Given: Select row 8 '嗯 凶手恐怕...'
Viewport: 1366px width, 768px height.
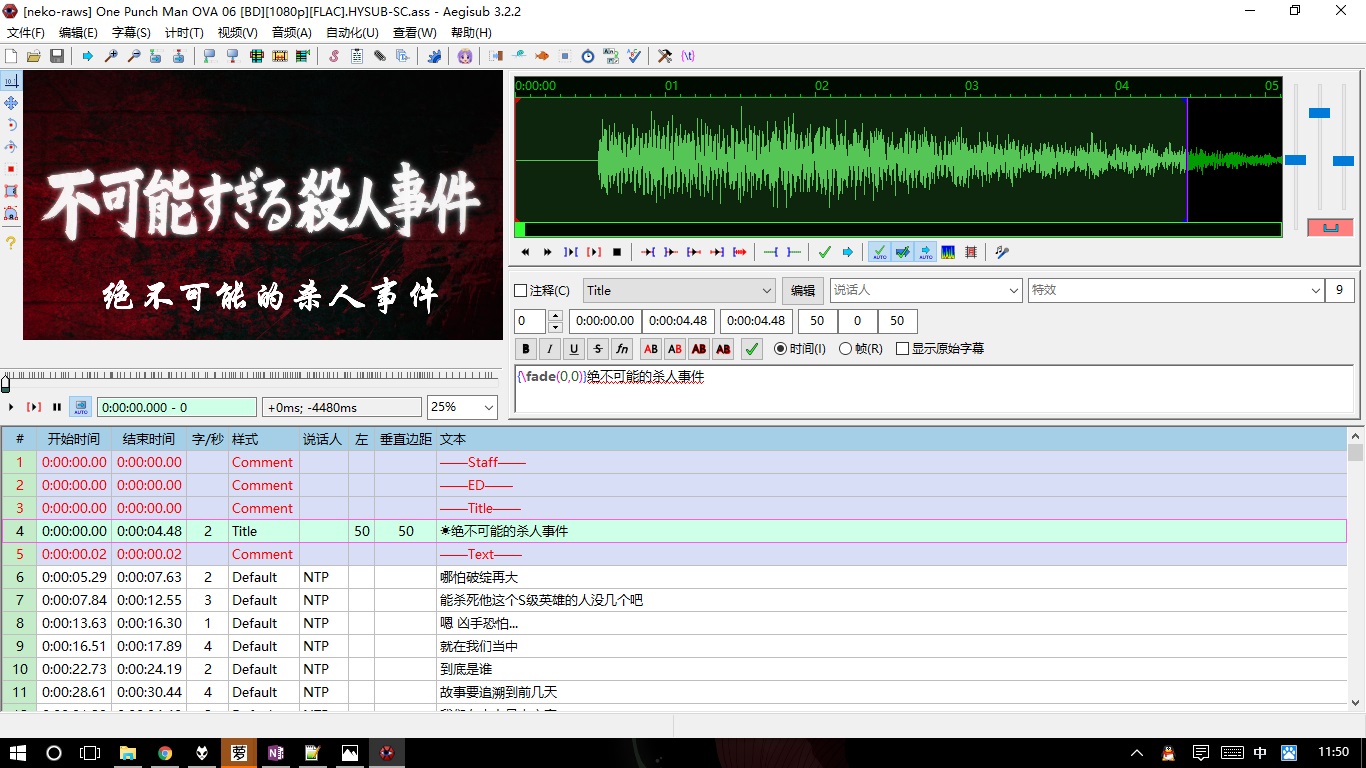Looking at the screenshot, I should point(674,623).
